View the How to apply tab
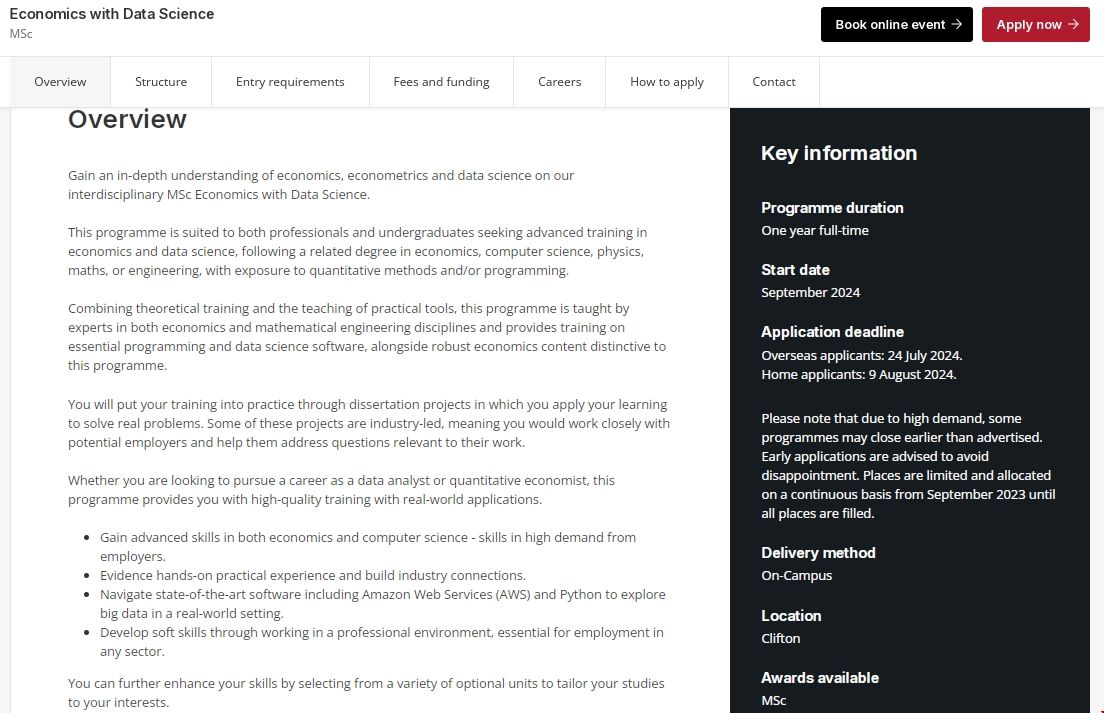The image size is (1104, 713). tap(667, 82)
